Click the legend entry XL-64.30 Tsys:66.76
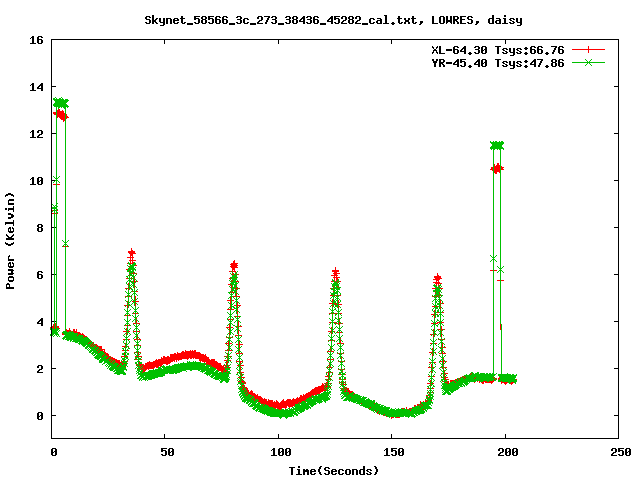Viewport: 640px width, 480px height. 498,50
